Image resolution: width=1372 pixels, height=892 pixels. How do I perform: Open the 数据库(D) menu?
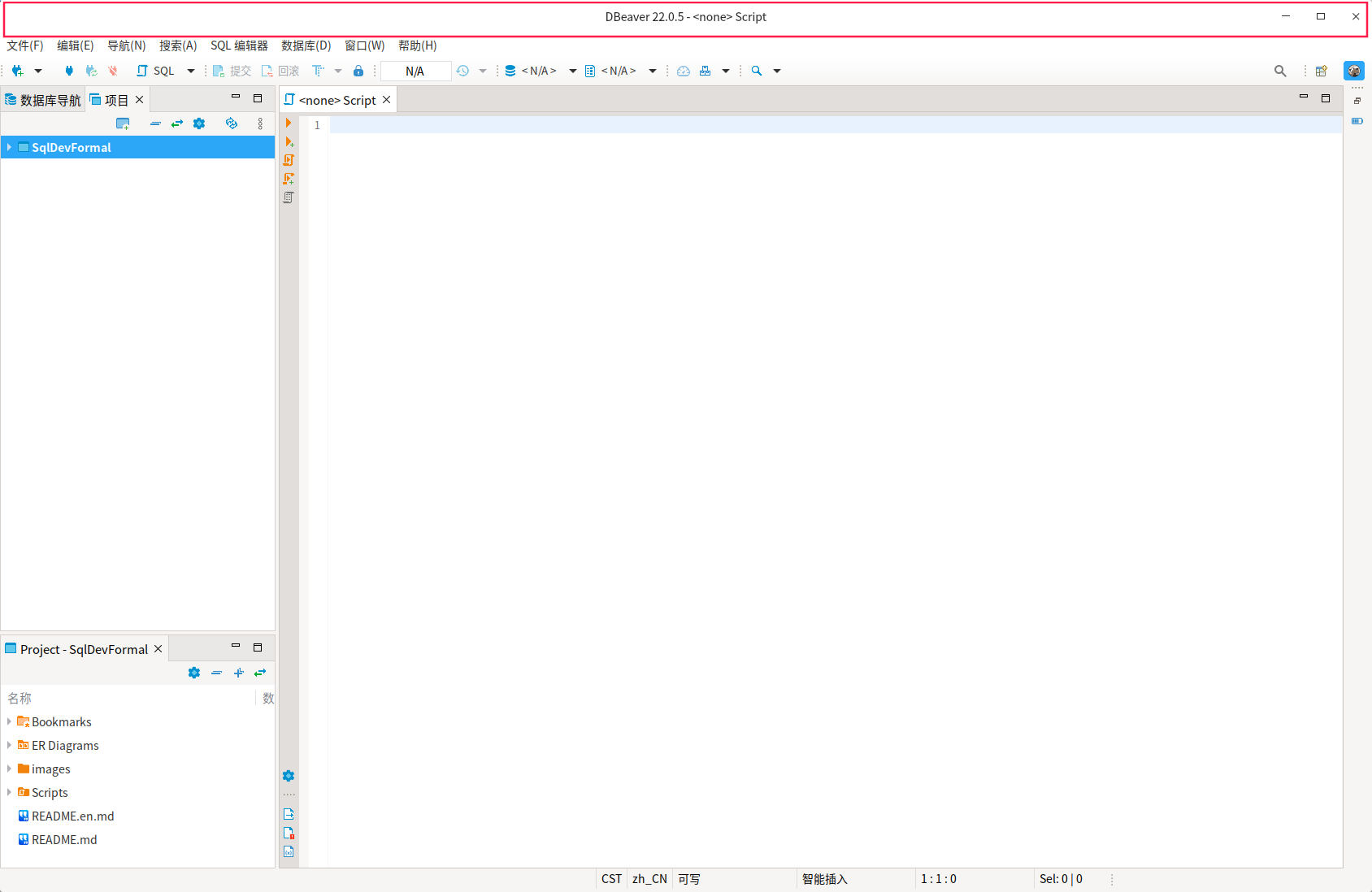point(306,45)
